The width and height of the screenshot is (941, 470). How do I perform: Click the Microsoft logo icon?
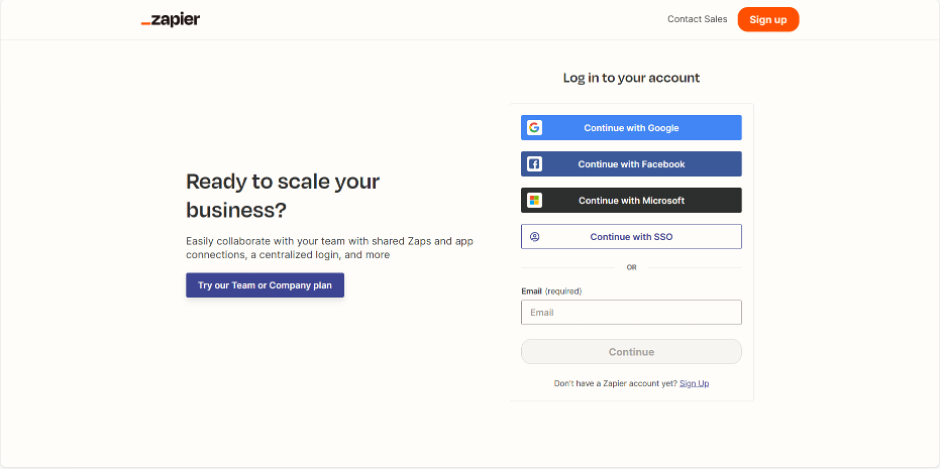(x=534, y=200)
